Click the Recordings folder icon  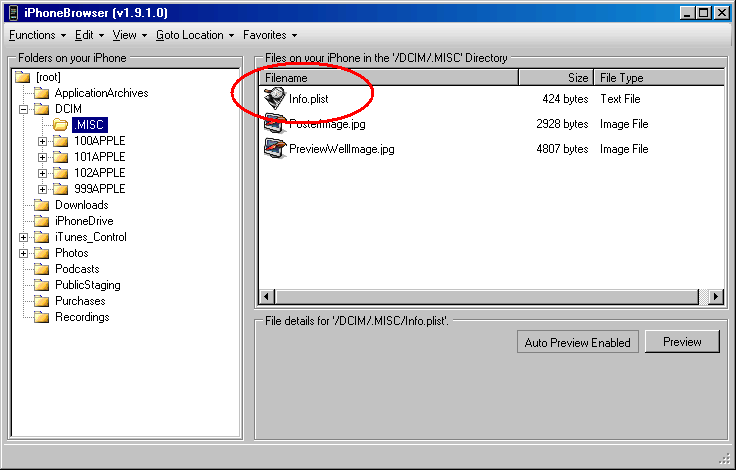(x=41, y=317)
